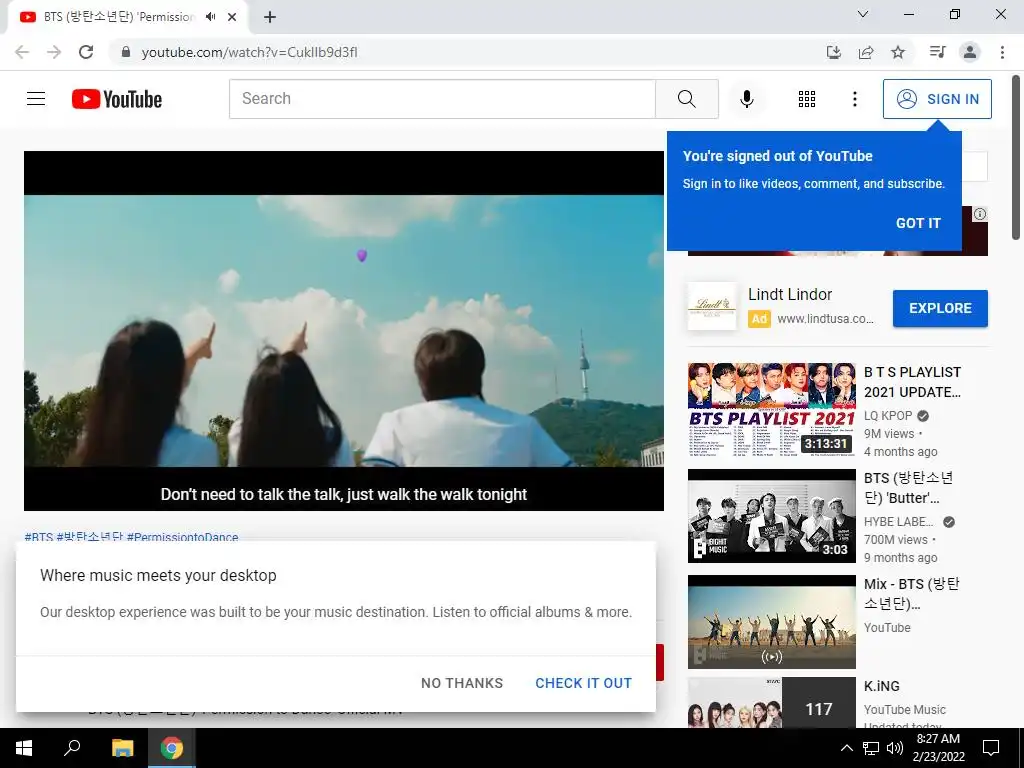Click the page vertical scrollbar
Screen dimensions: 1024x768
click(1016, 157)
